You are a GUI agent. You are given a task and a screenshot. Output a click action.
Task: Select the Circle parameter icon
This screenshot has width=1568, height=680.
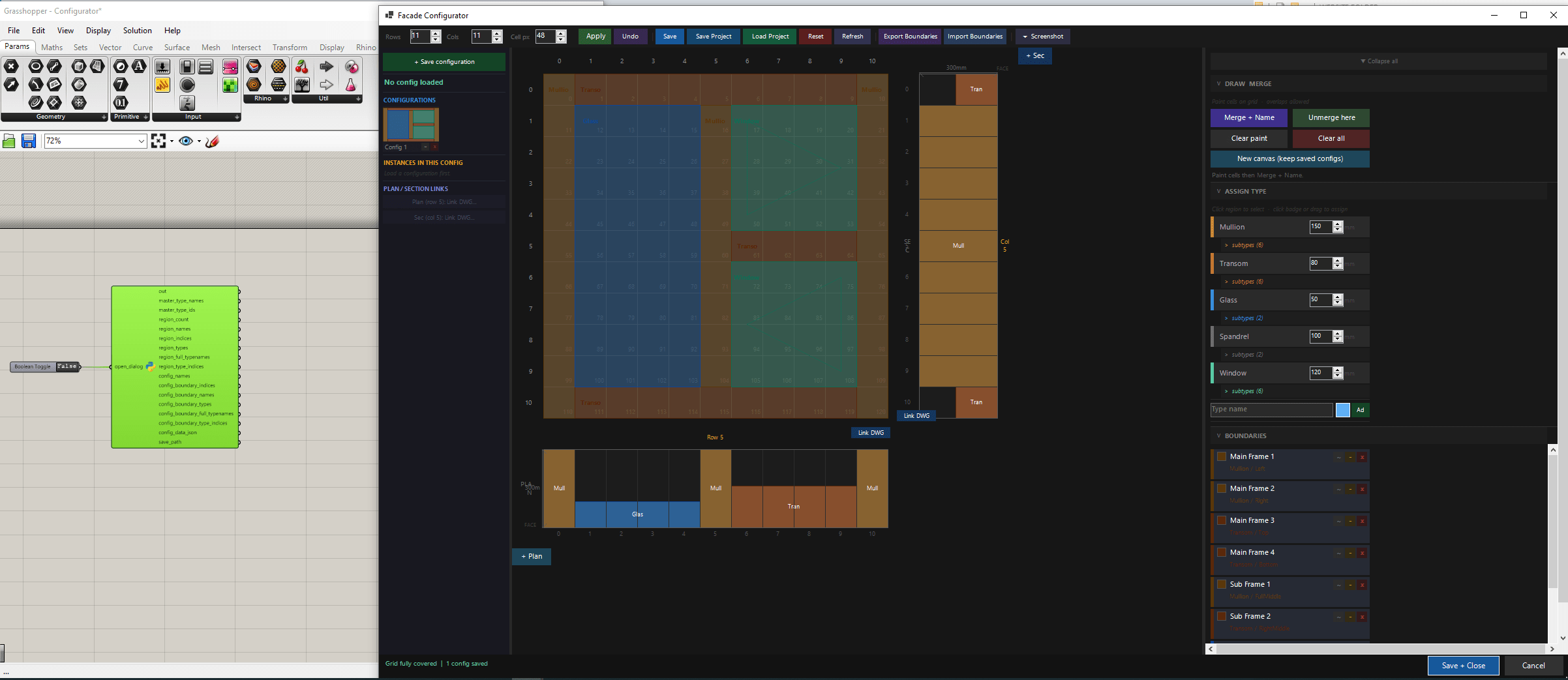36,66
